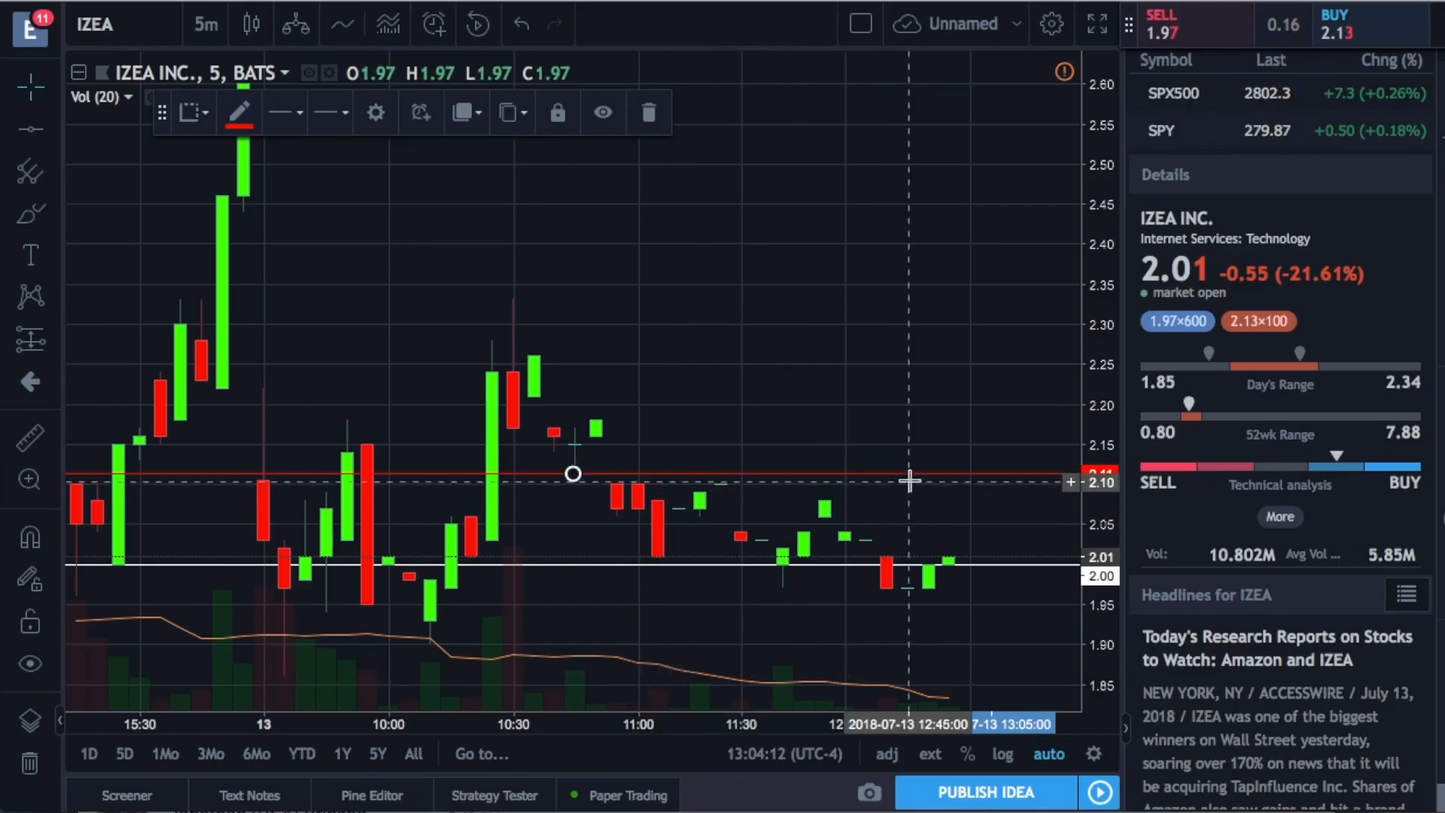
Task: Select the Text annotation tool
Action: pyautogui.click(x=30, y=255)
